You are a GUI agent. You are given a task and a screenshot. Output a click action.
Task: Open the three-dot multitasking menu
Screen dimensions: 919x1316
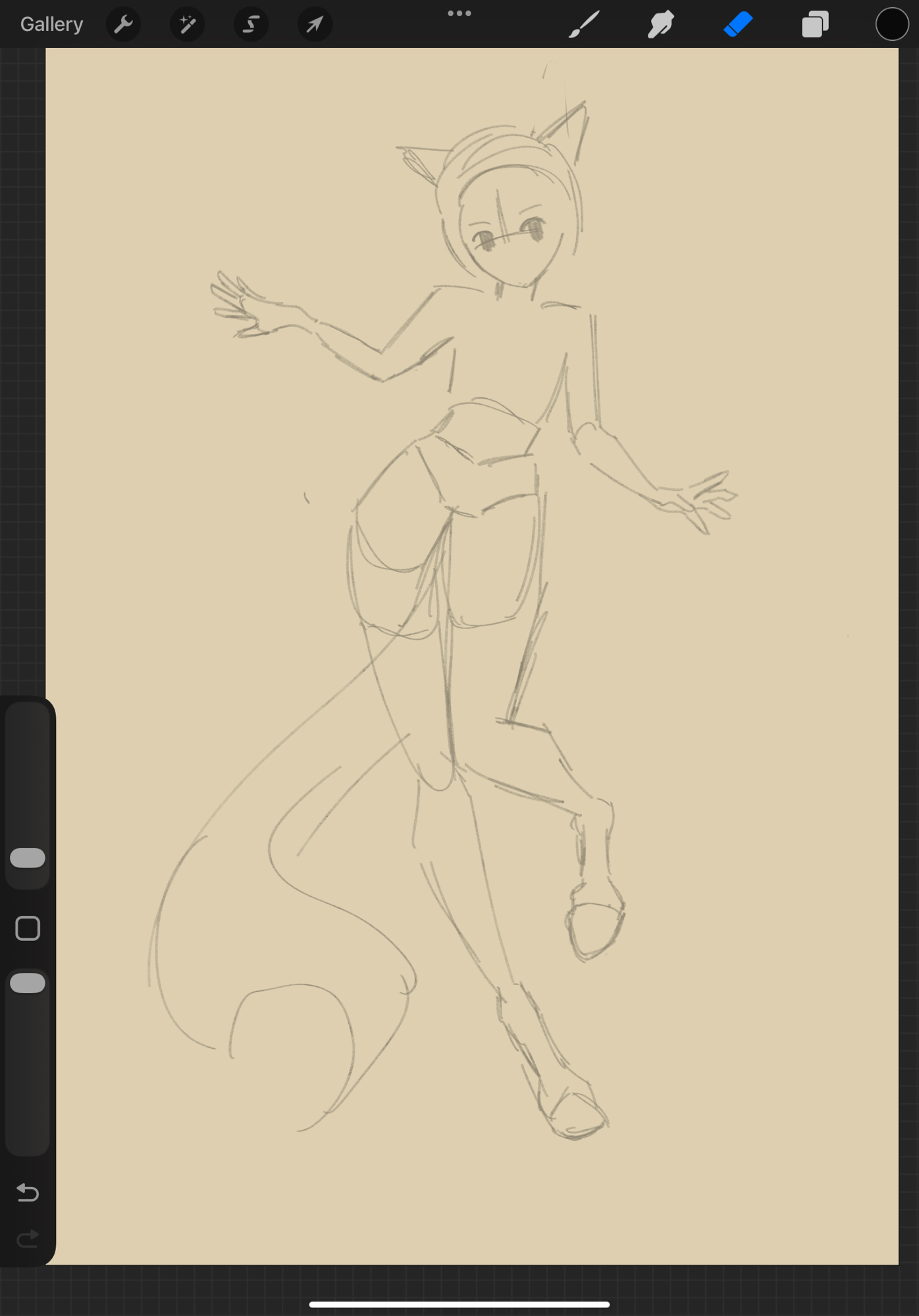459,13
